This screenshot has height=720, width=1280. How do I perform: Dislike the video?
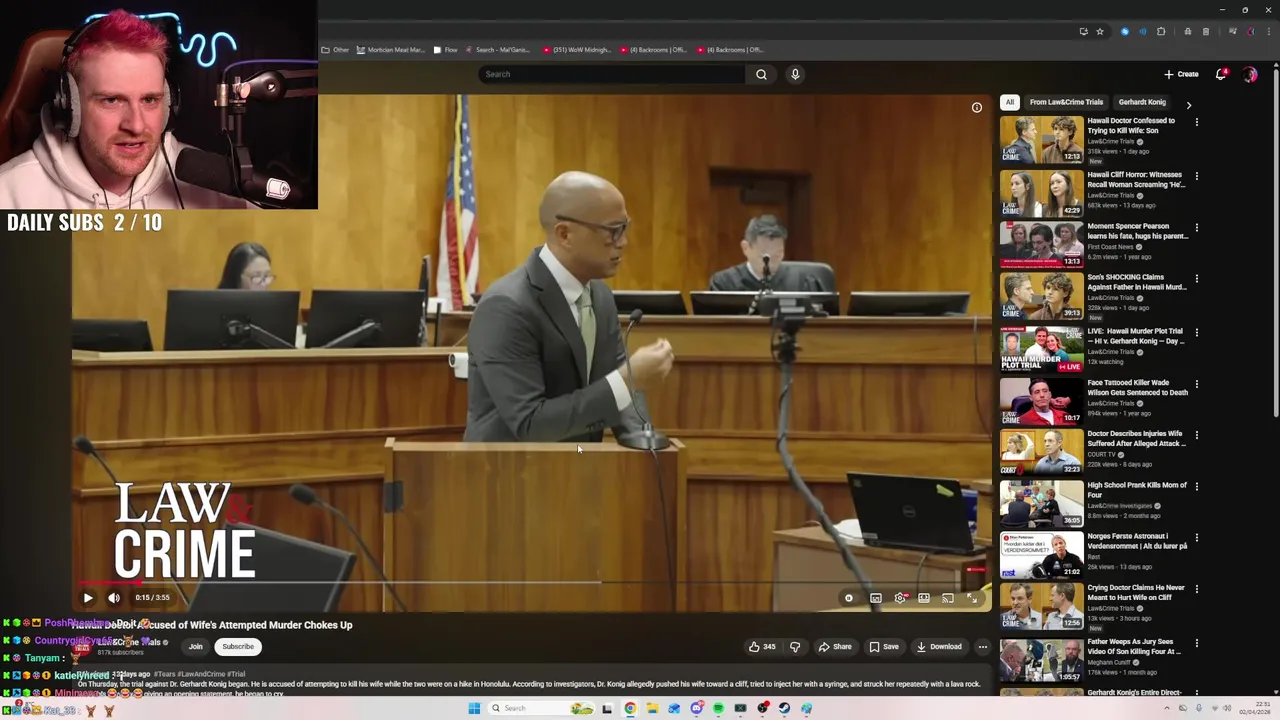pyautogui.click(x=795, y=647)
